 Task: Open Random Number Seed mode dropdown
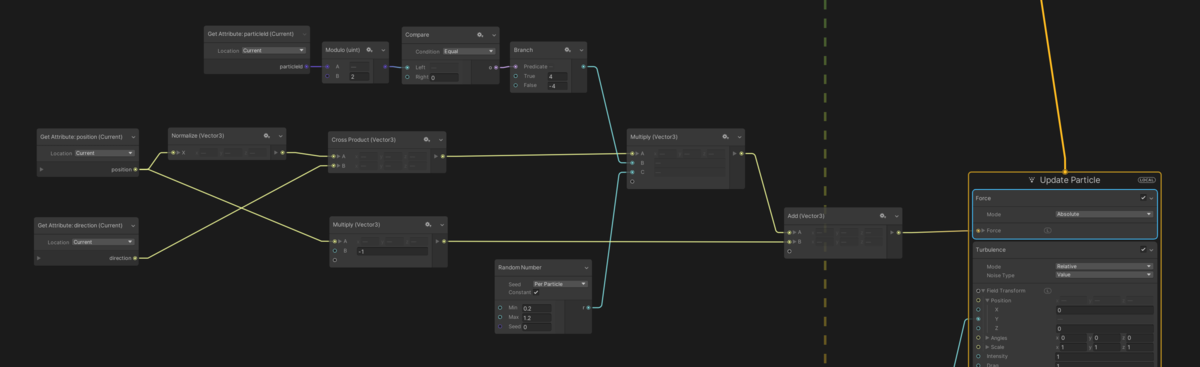(560, 284)
